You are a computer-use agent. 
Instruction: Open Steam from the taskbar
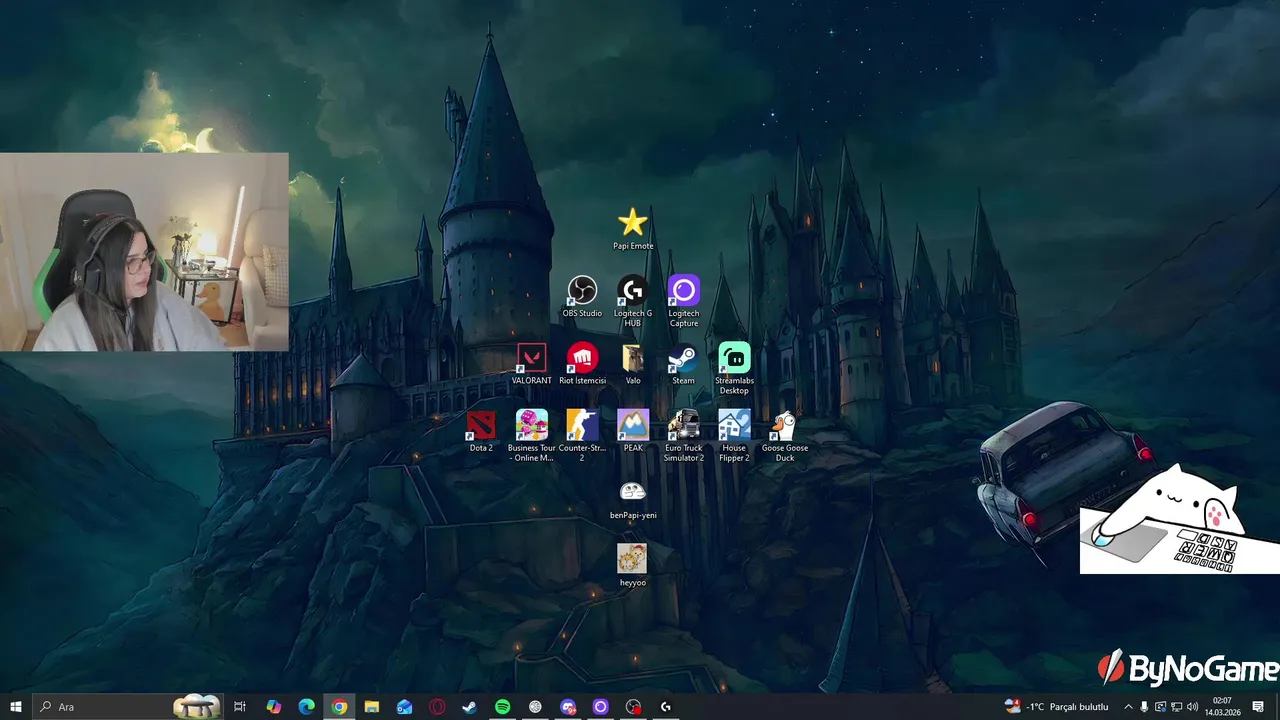click(x=469, y=707)
